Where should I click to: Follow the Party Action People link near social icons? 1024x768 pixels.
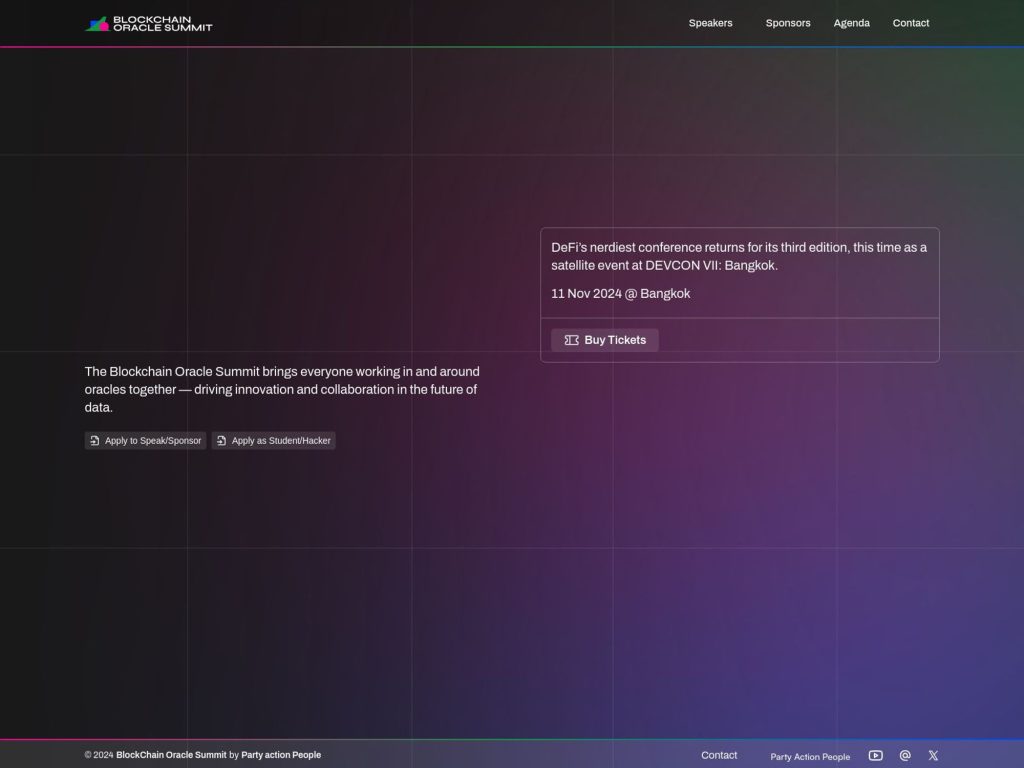810,757
